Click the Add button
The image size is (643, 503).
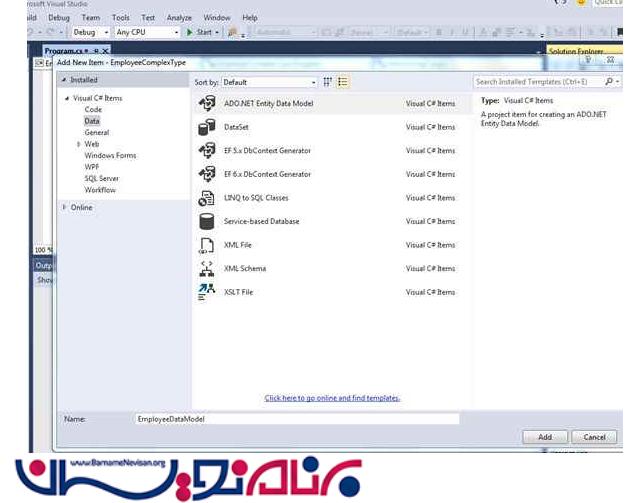click(544, 437)
